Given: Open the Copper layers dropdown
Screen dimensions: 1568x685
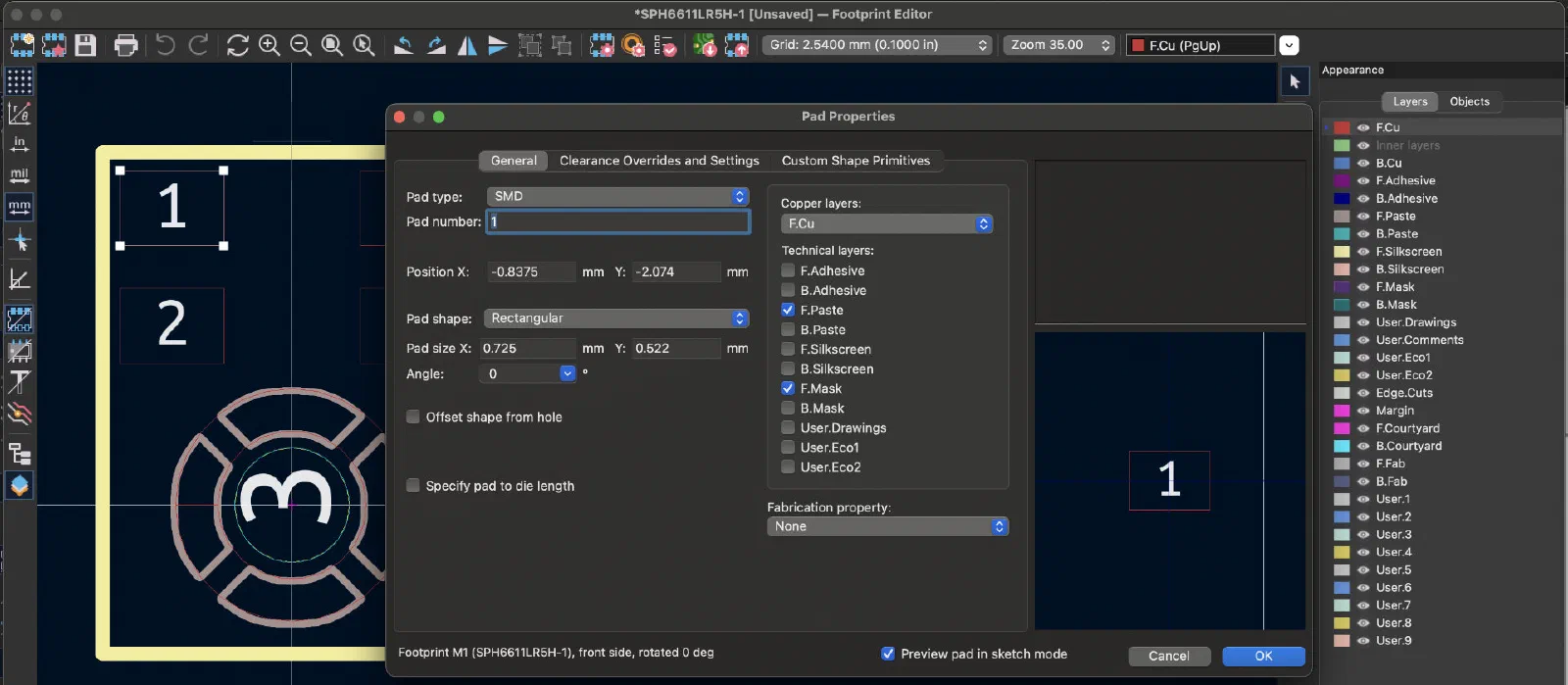Looking at the screenshot, I should pyautogui.click(x=887, y=223).
